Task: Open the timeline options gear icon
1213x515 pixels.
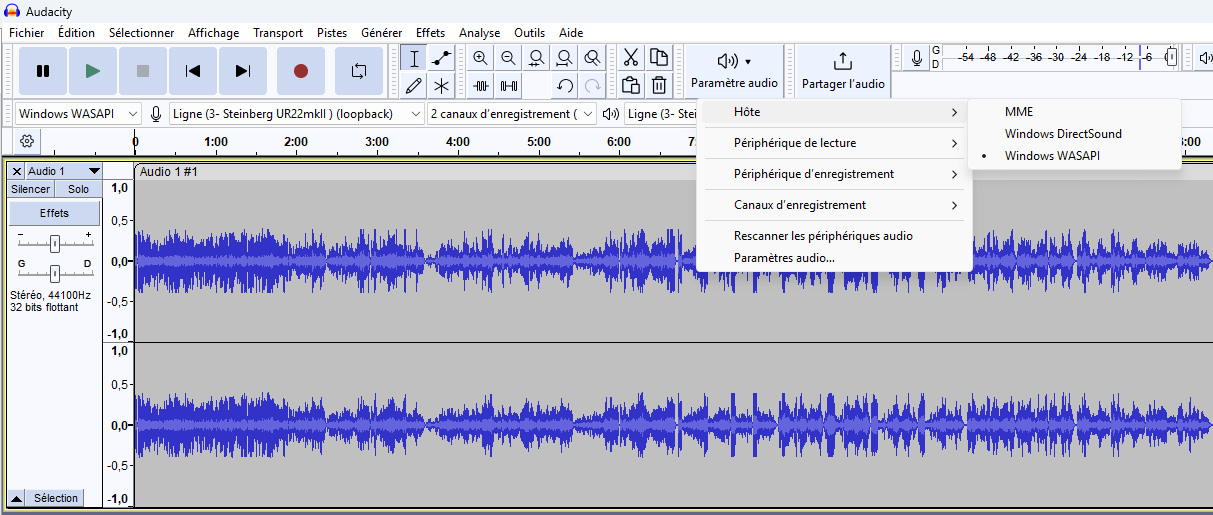Action: pos(27,142)
